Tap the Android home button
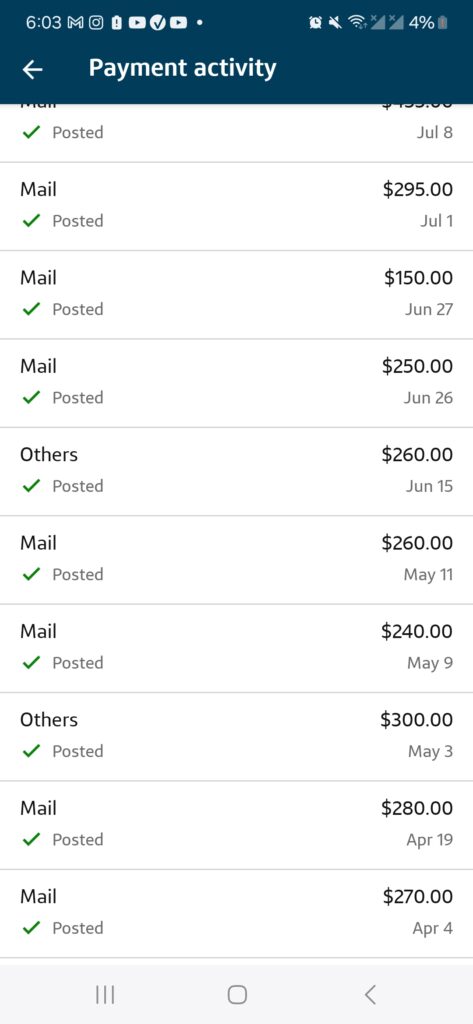Screen dimensions: 473x1024 tap(236, 994)
